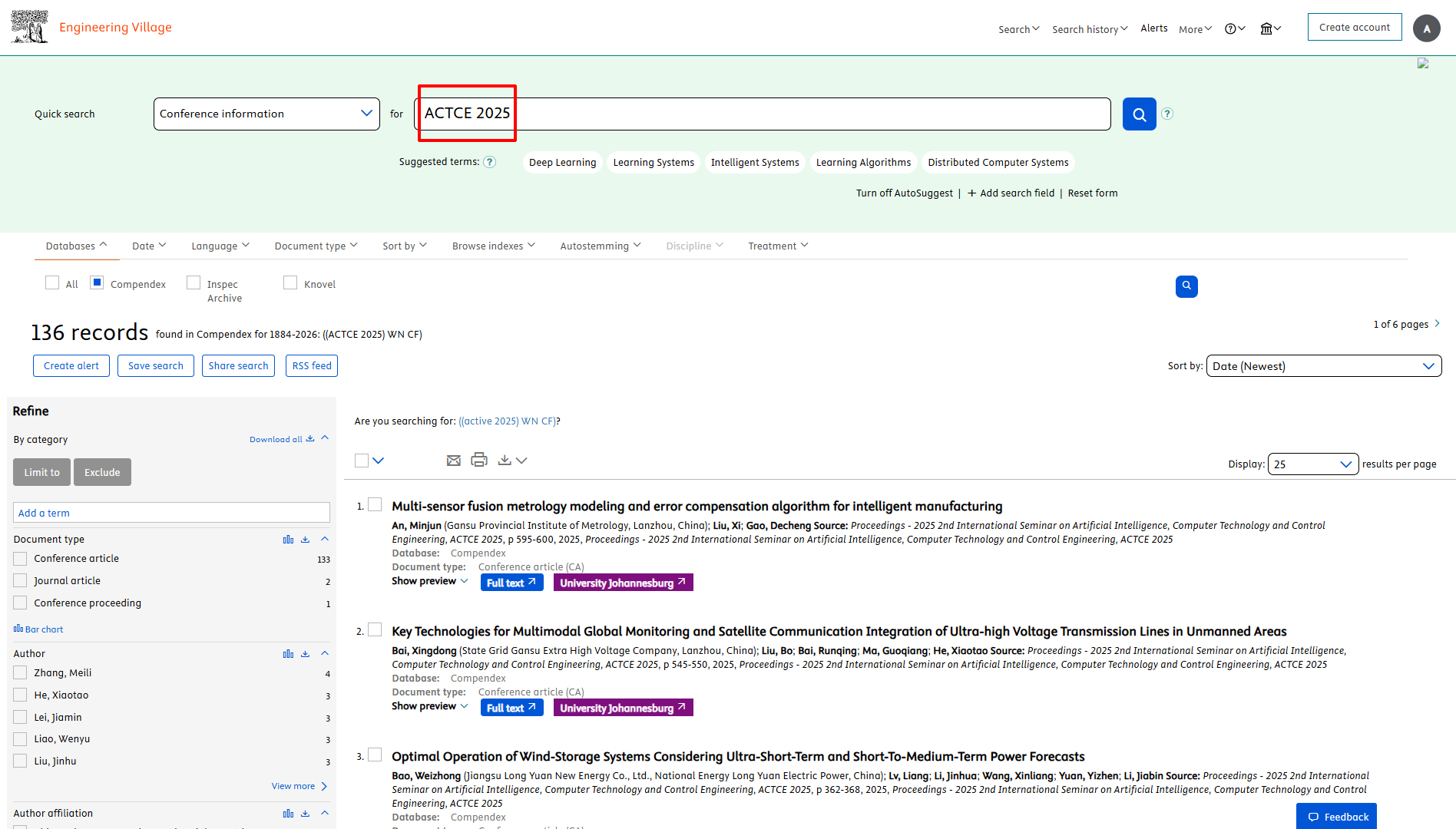Click the Reset form link

point(1093,193)
